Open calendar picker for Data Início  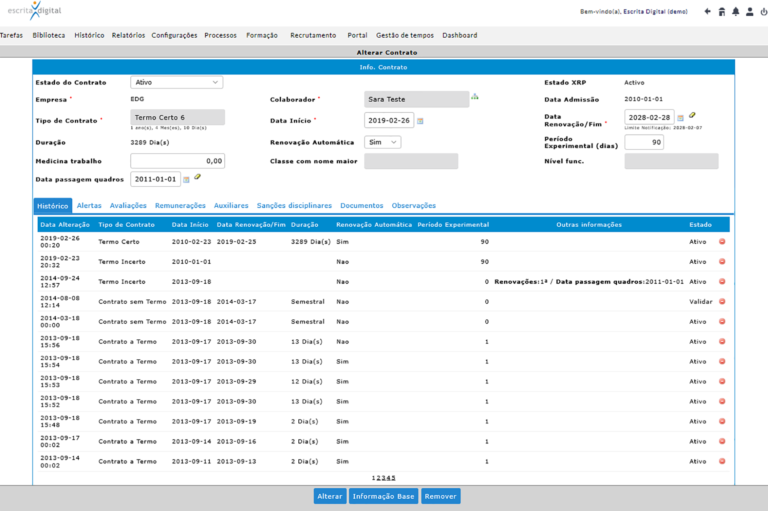click(420, 121)
